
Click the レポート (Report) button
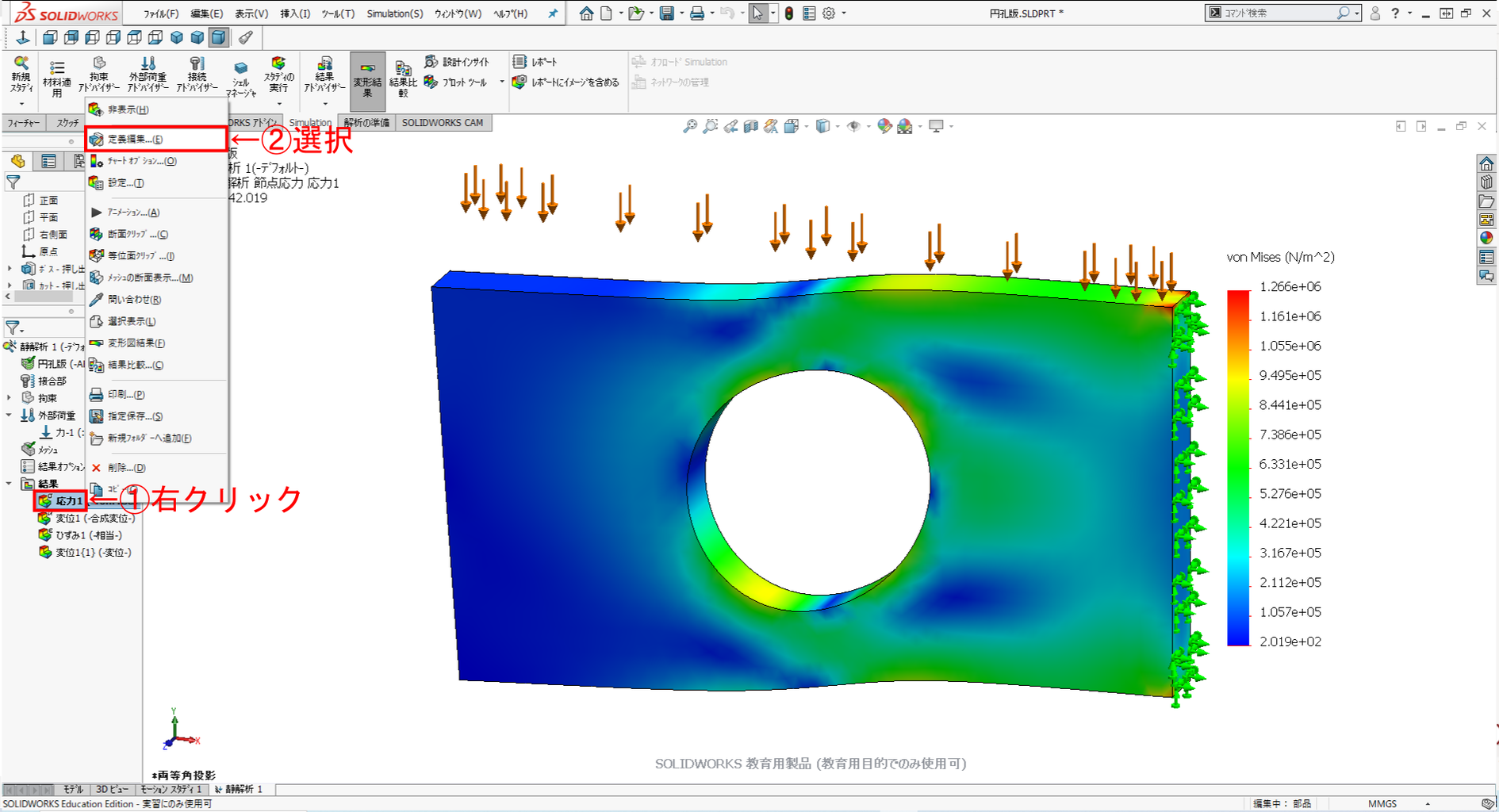tap(535, 62)
